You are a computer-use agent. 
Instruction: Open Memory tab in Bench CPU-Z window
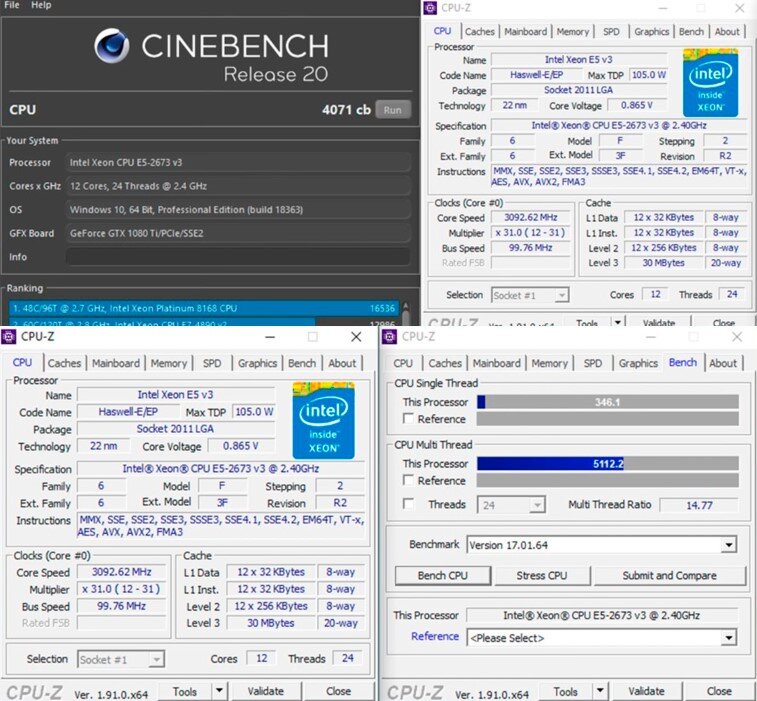pos(549,363)
